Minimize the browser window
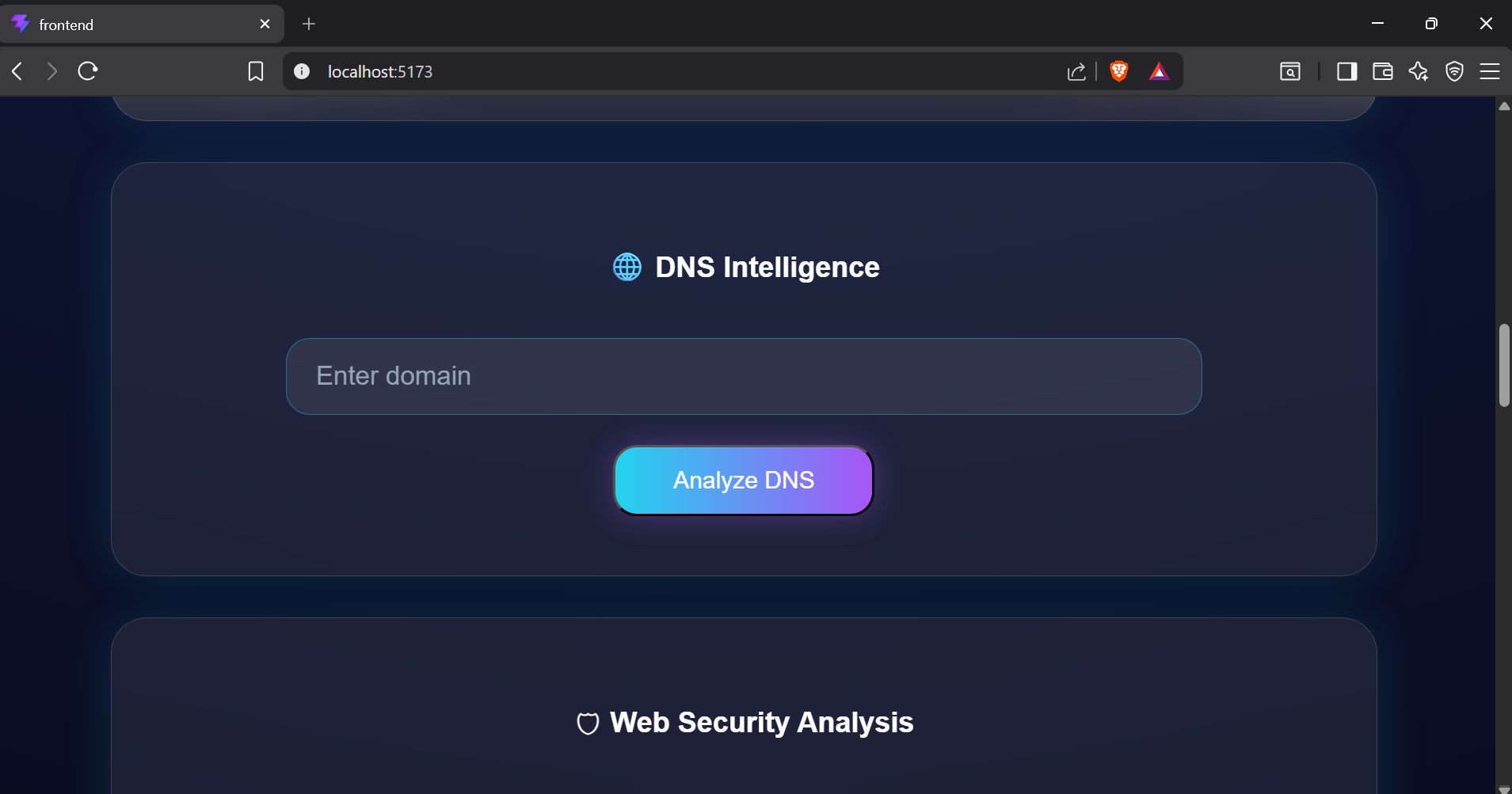 (x=1377, y=24)
